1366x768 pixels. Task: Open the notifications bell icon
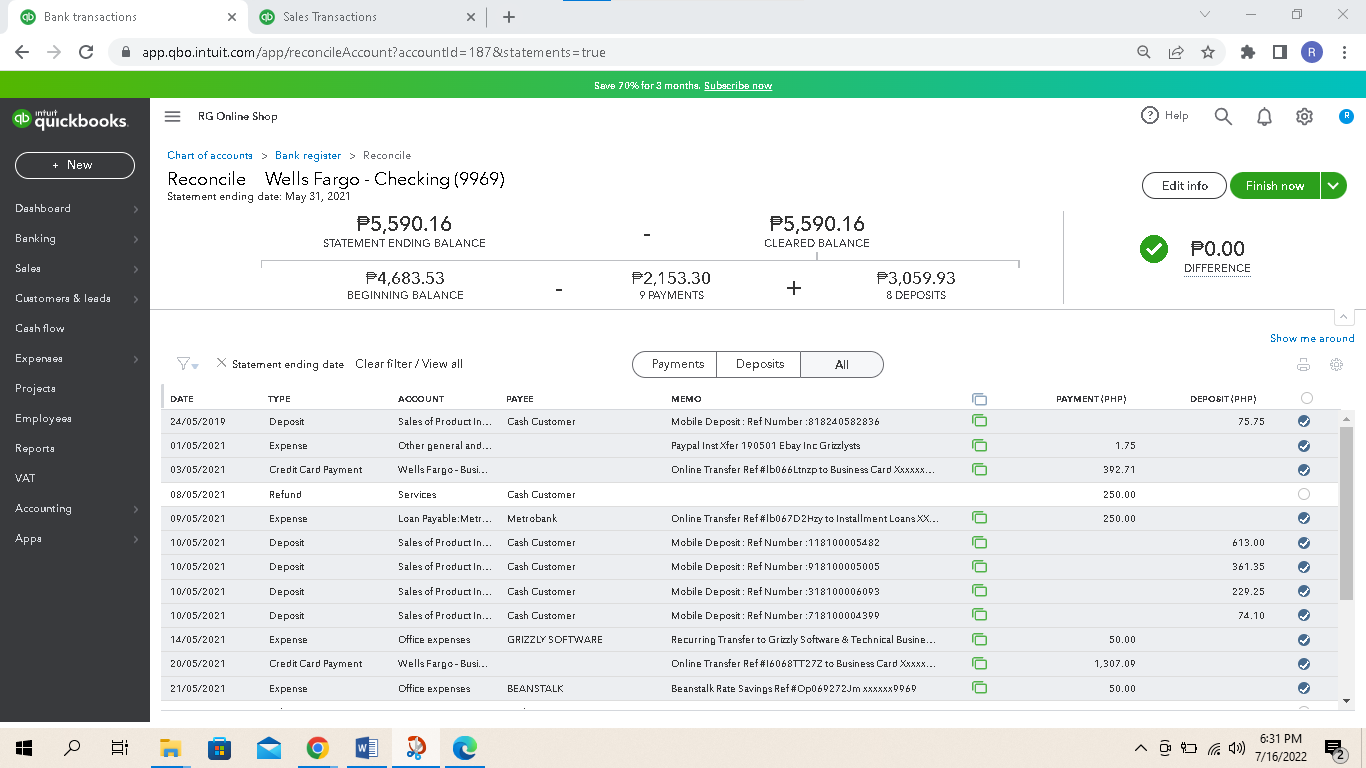[1264, 117]
